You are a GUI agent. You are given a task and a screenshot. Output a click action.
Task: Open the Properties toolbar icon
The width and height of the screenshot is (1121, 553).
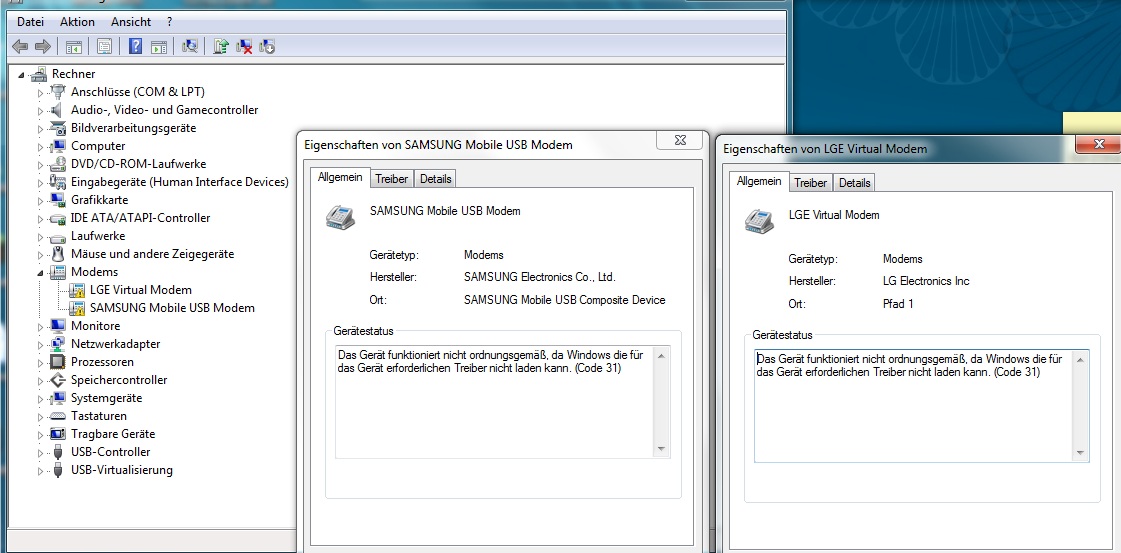click(104, 46)
